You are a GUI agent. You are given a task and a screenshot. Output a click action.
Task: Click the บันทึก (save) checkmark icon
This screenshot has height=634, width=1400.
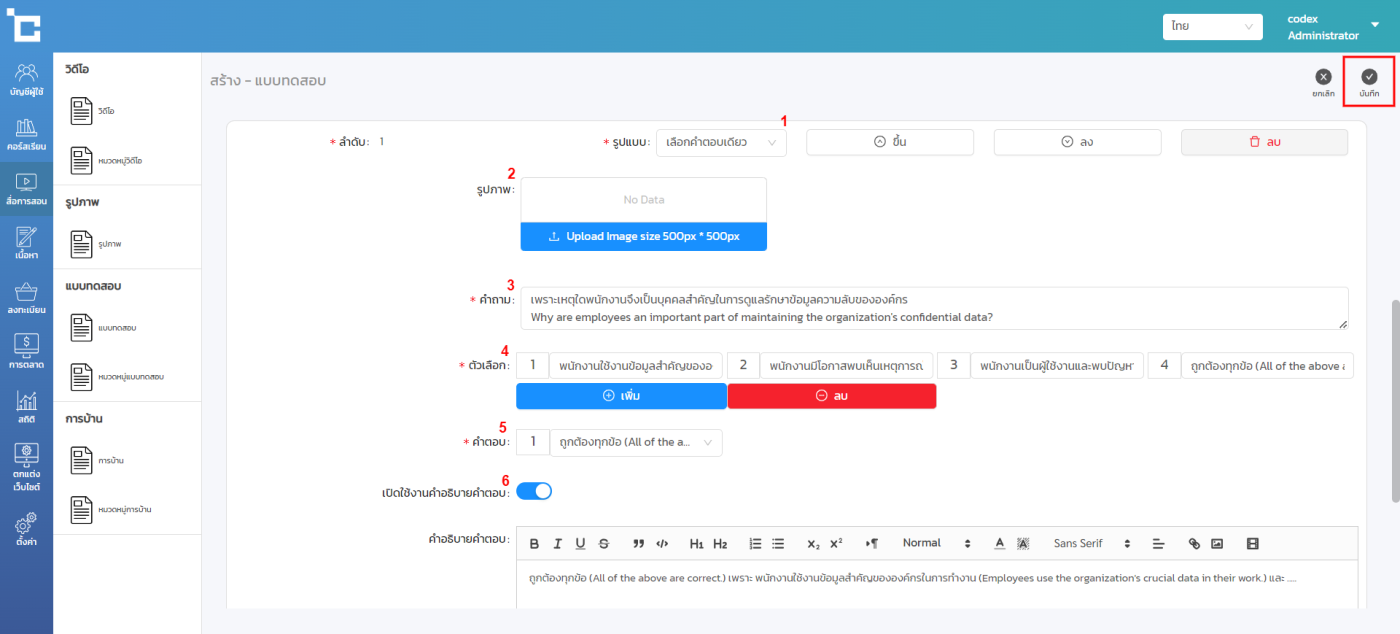1369,77
